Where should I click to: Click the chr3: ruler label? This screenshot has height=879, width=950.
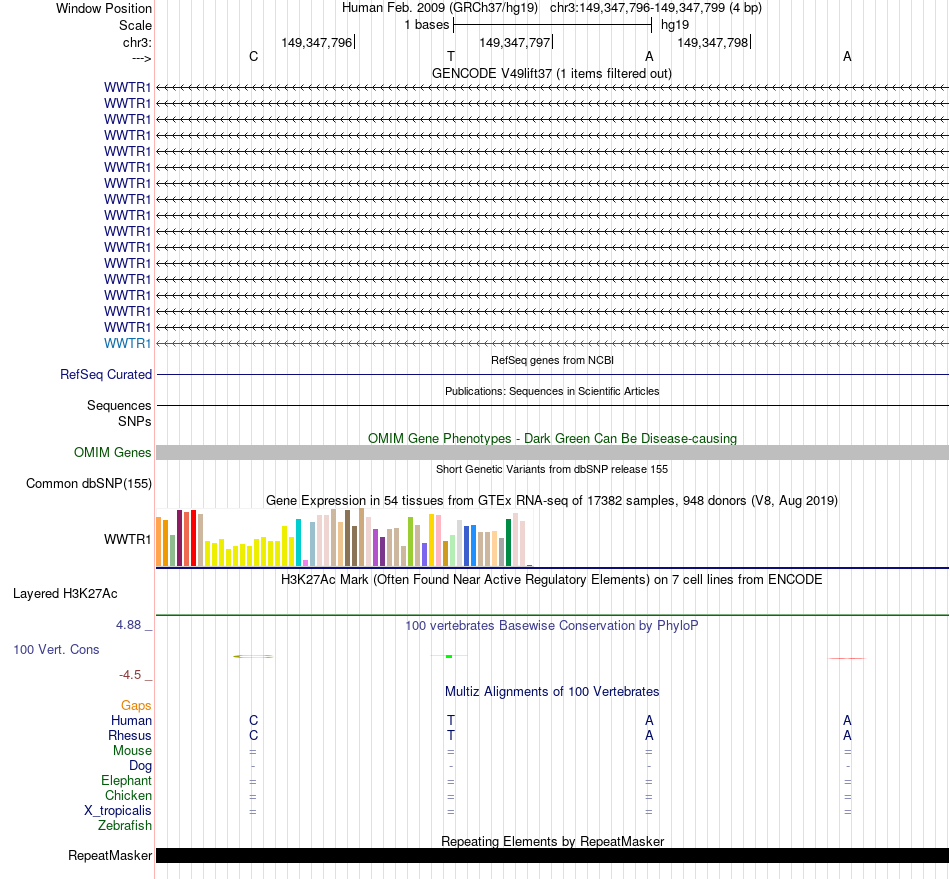pos(137,42)
